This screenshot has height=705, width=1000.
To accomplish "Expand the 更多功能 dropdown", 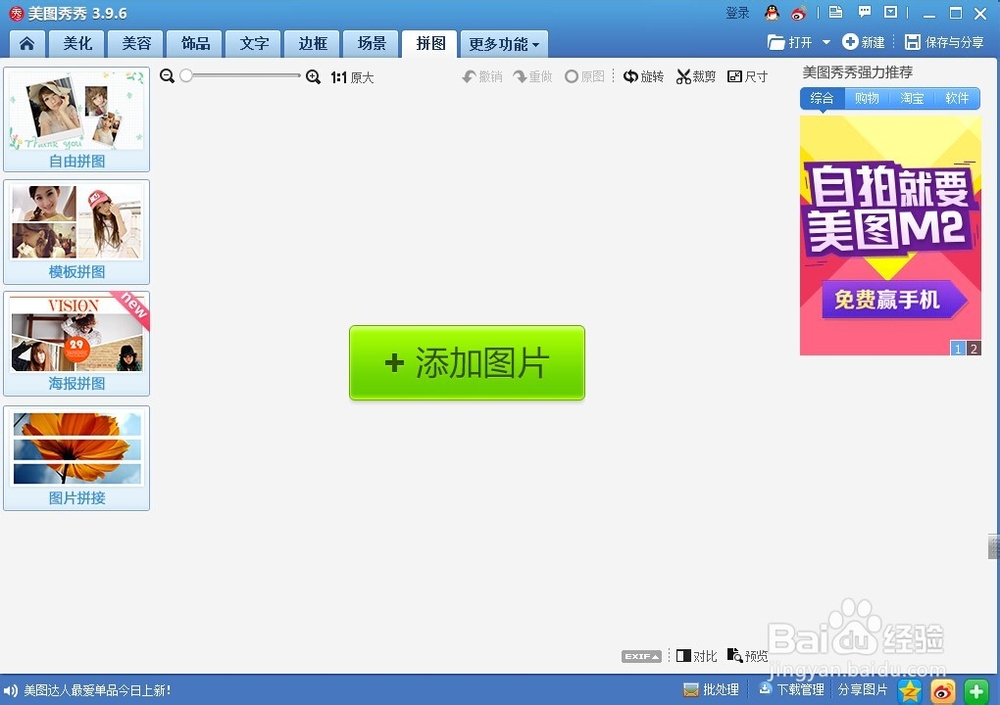I will (504, 43).
